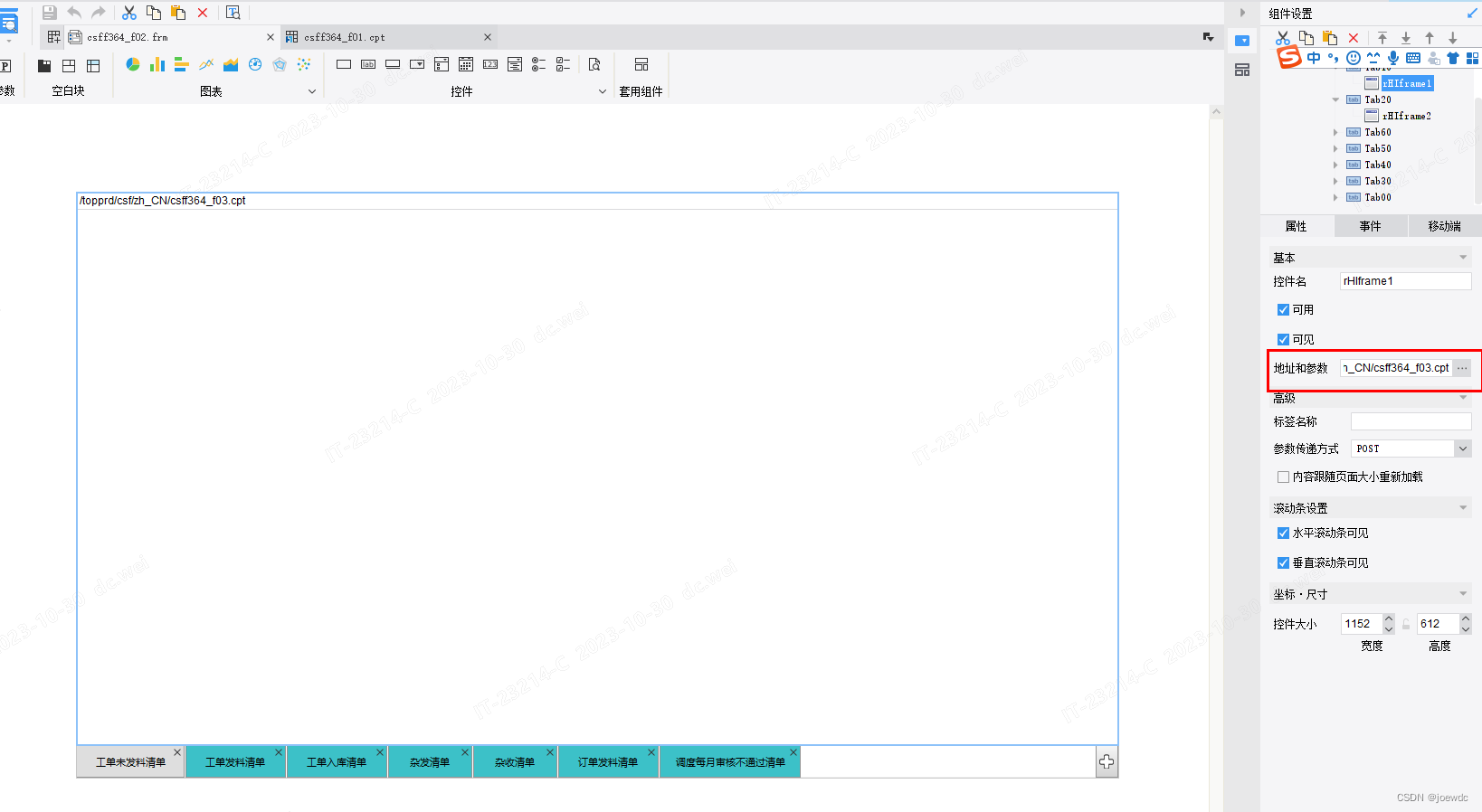Select the radio button group widget icon
The width and height of the screenshot is (1482, 812).
click(539, 64)
